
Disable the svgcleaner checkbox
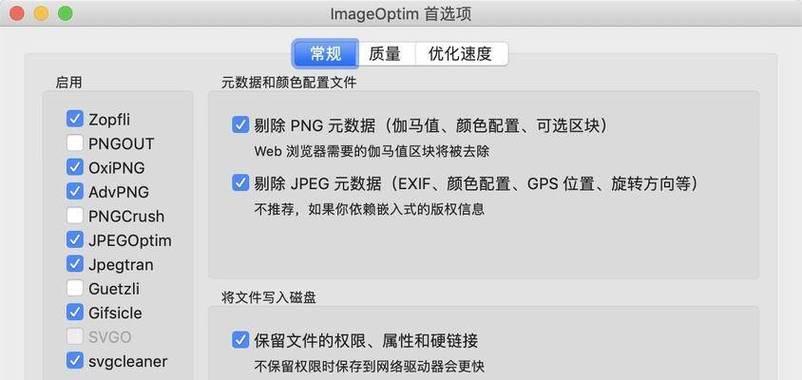click(75, 361)
